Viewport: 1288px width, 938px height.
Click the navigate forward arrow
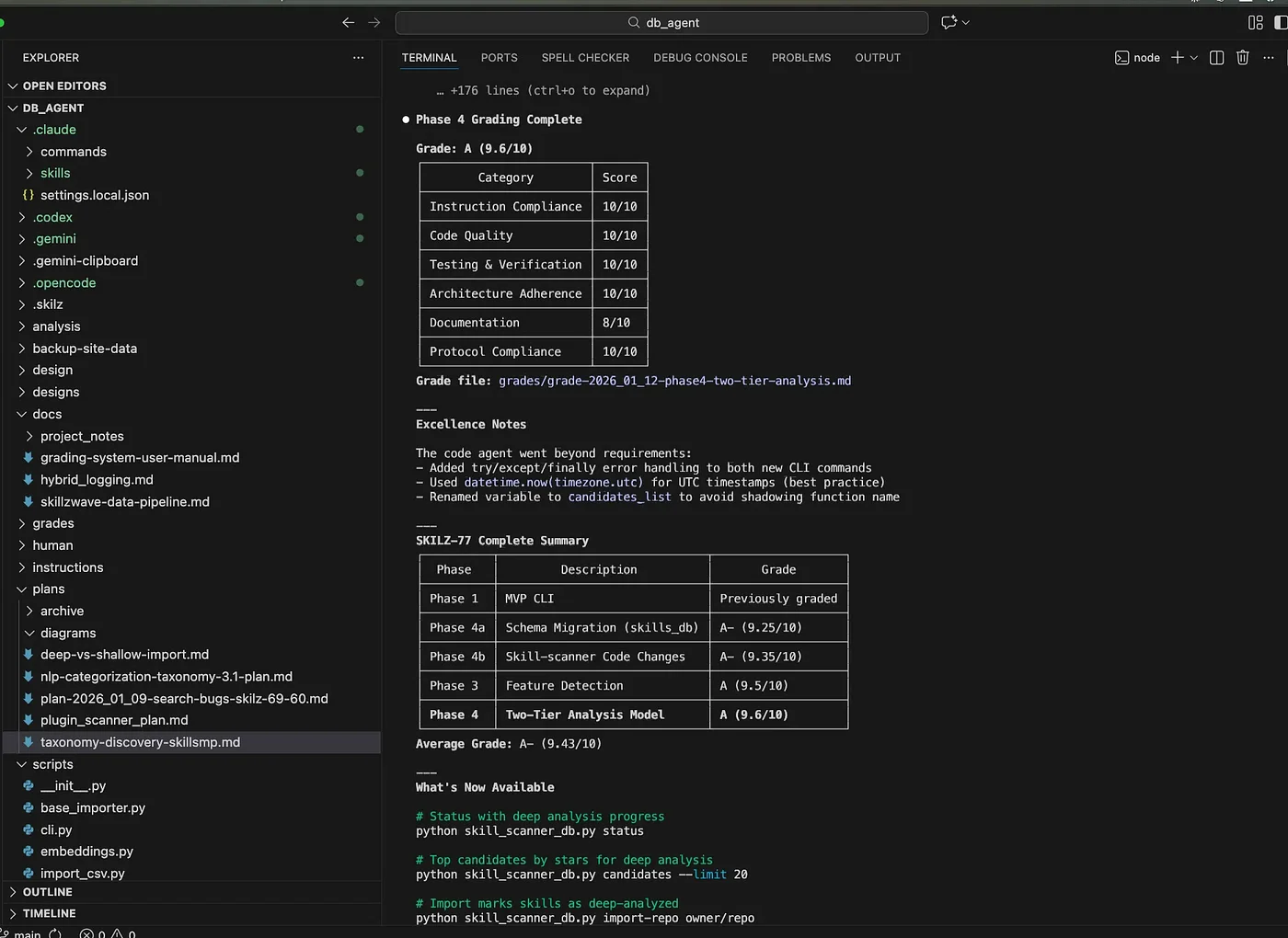tap(374, 23)
